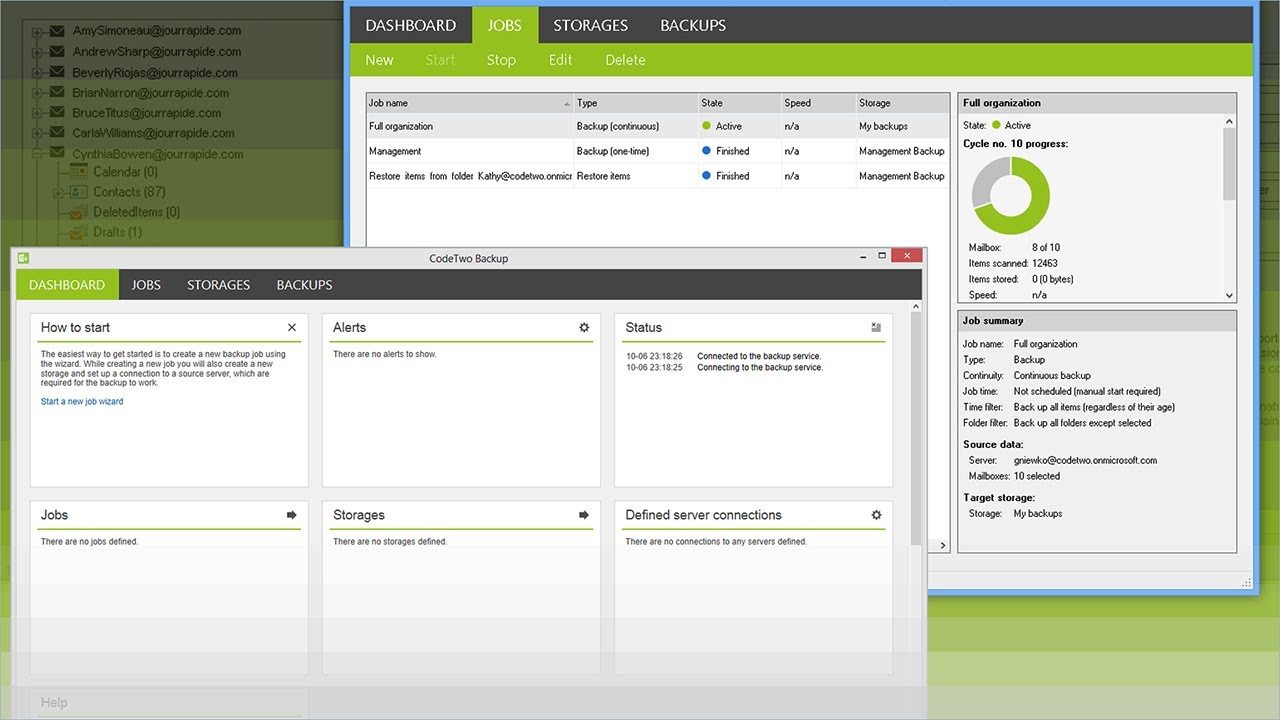Click Stop in jobs toolbar
The image size is (1280, 720).
click(501, 60)
